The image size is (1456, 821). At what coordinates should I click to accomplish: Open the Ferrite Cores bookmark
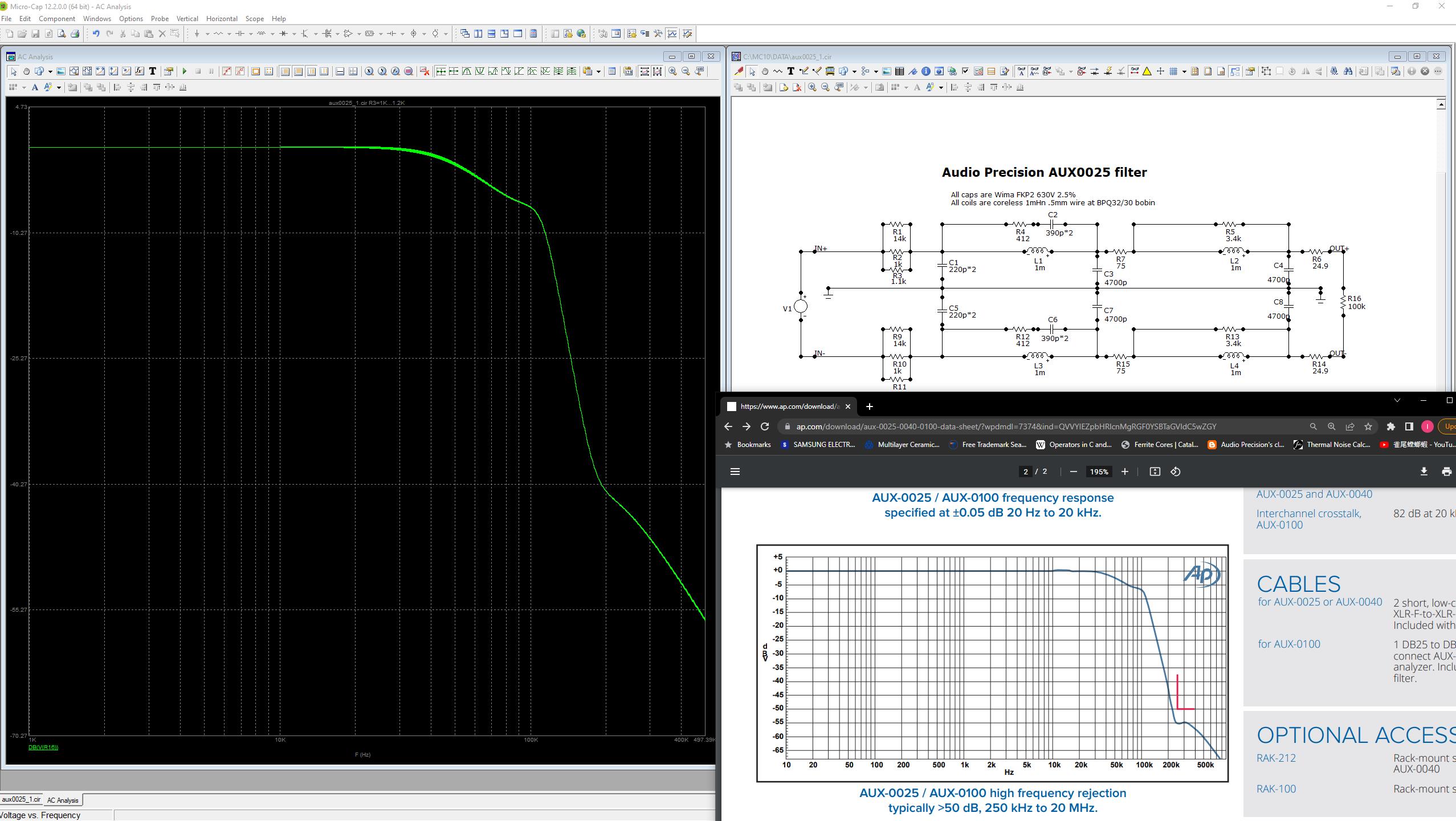tap(1160, 445)
